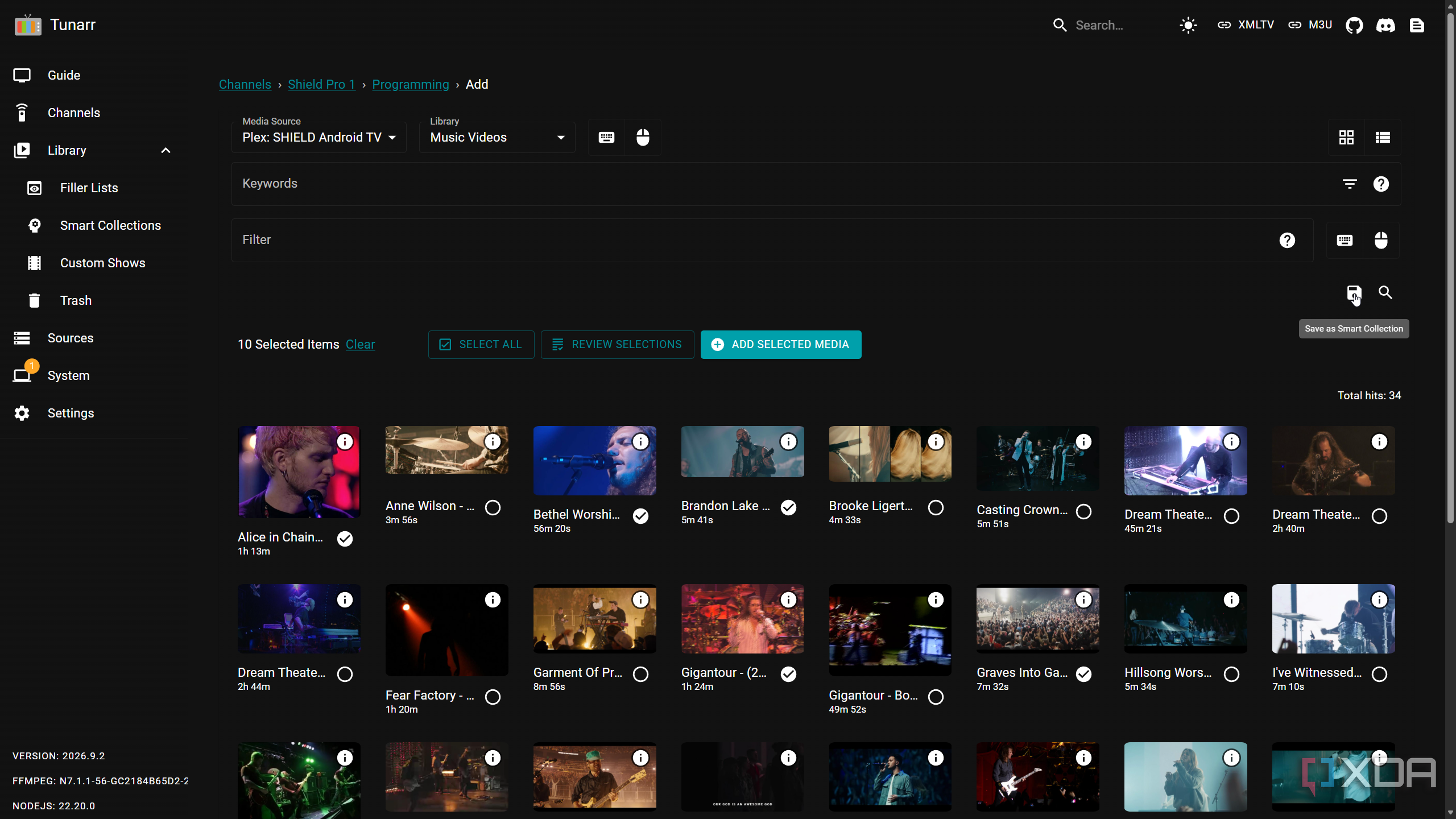This screenshot has height=819, width=1456.
Task: Open the documentation page icon
Action: point(1417,25)
